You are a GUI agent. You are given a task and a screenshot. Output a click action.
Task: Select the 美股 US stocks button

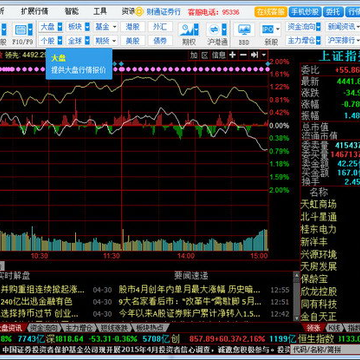point(133,41)
